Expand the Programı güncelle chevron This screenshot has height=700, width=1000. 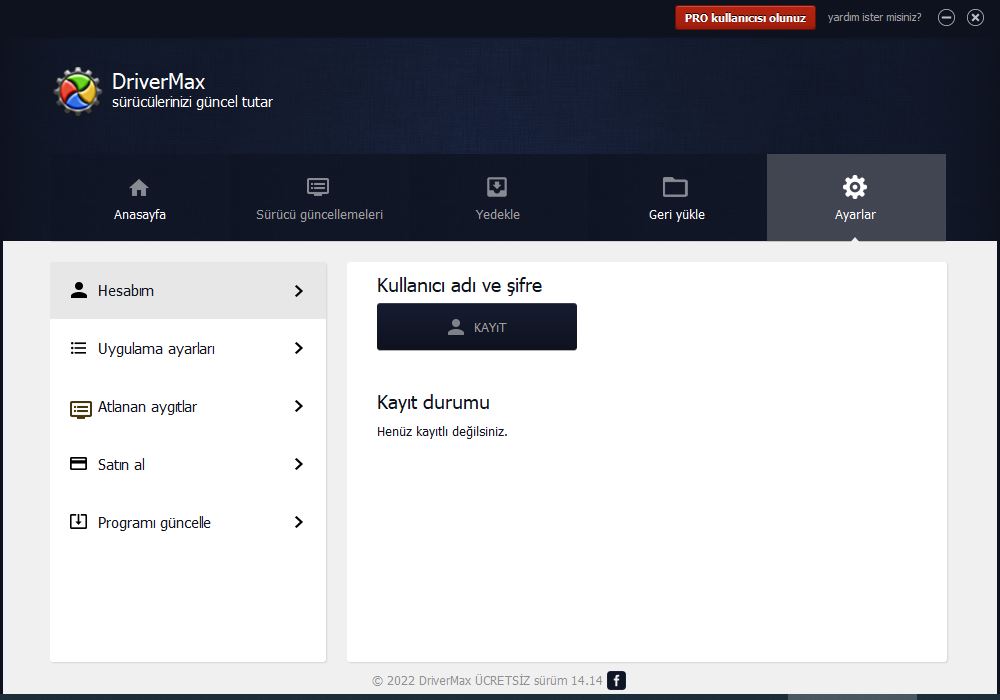click(x=298, y=522)
